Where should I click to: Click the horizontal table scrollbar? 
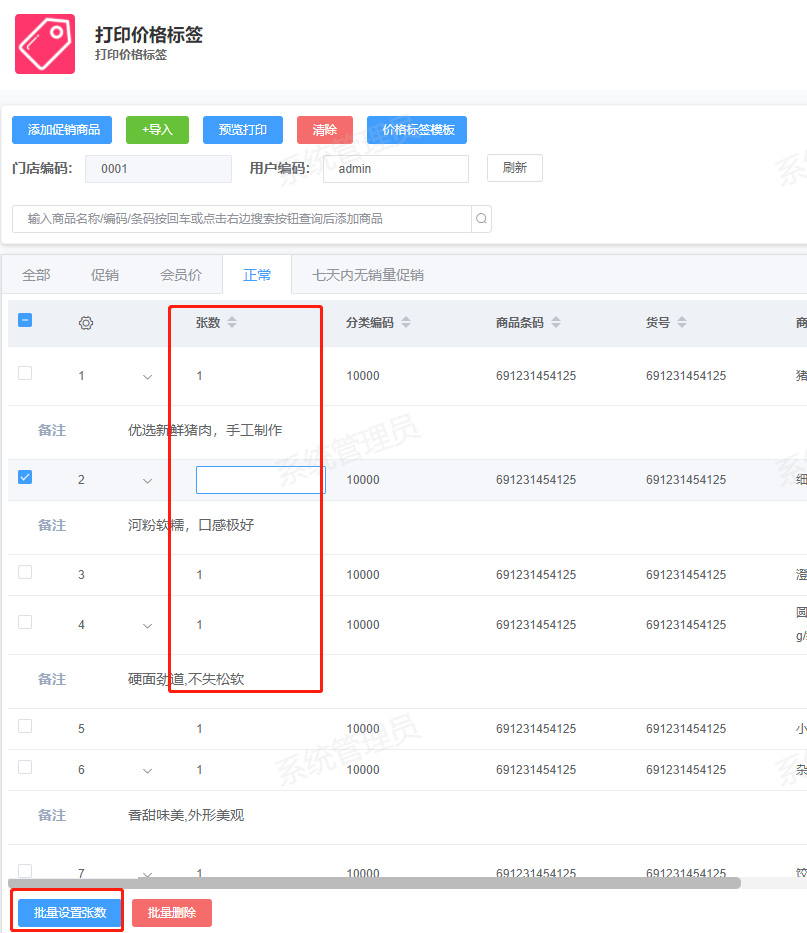(x=375, y=883)
